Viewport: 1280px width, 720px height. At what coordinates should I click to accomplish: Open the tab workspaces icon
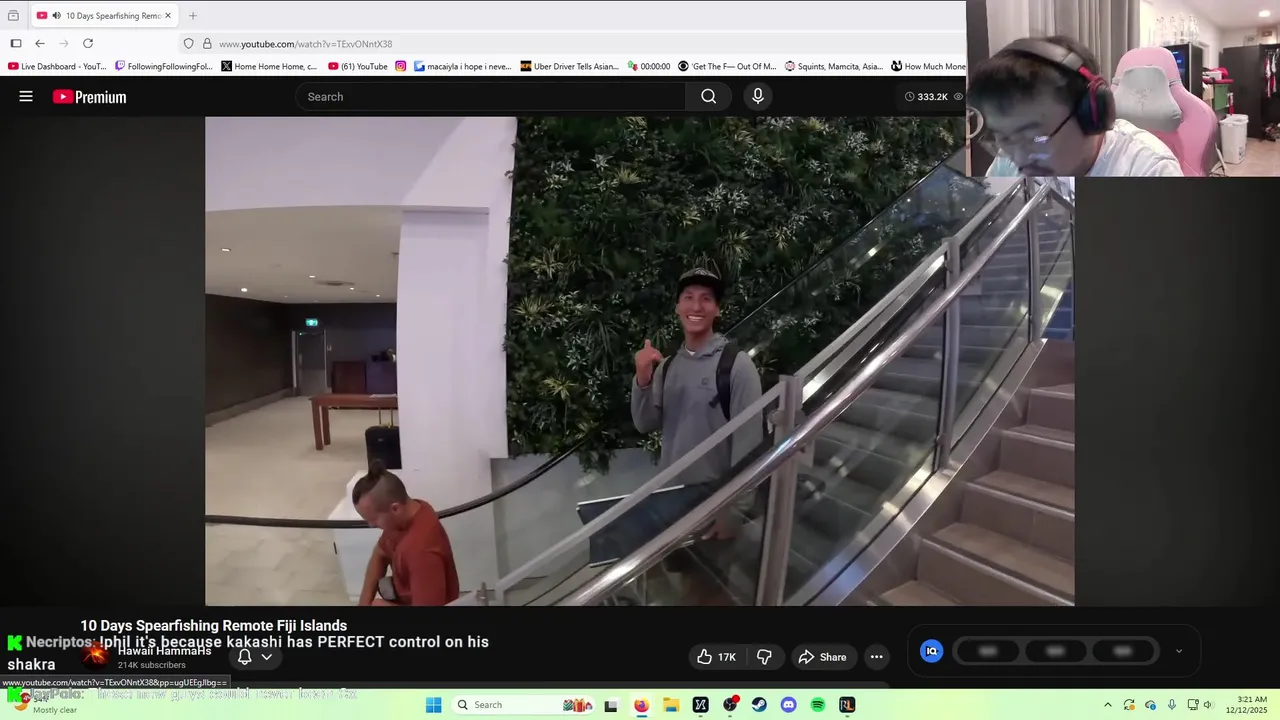pos(13,16)
